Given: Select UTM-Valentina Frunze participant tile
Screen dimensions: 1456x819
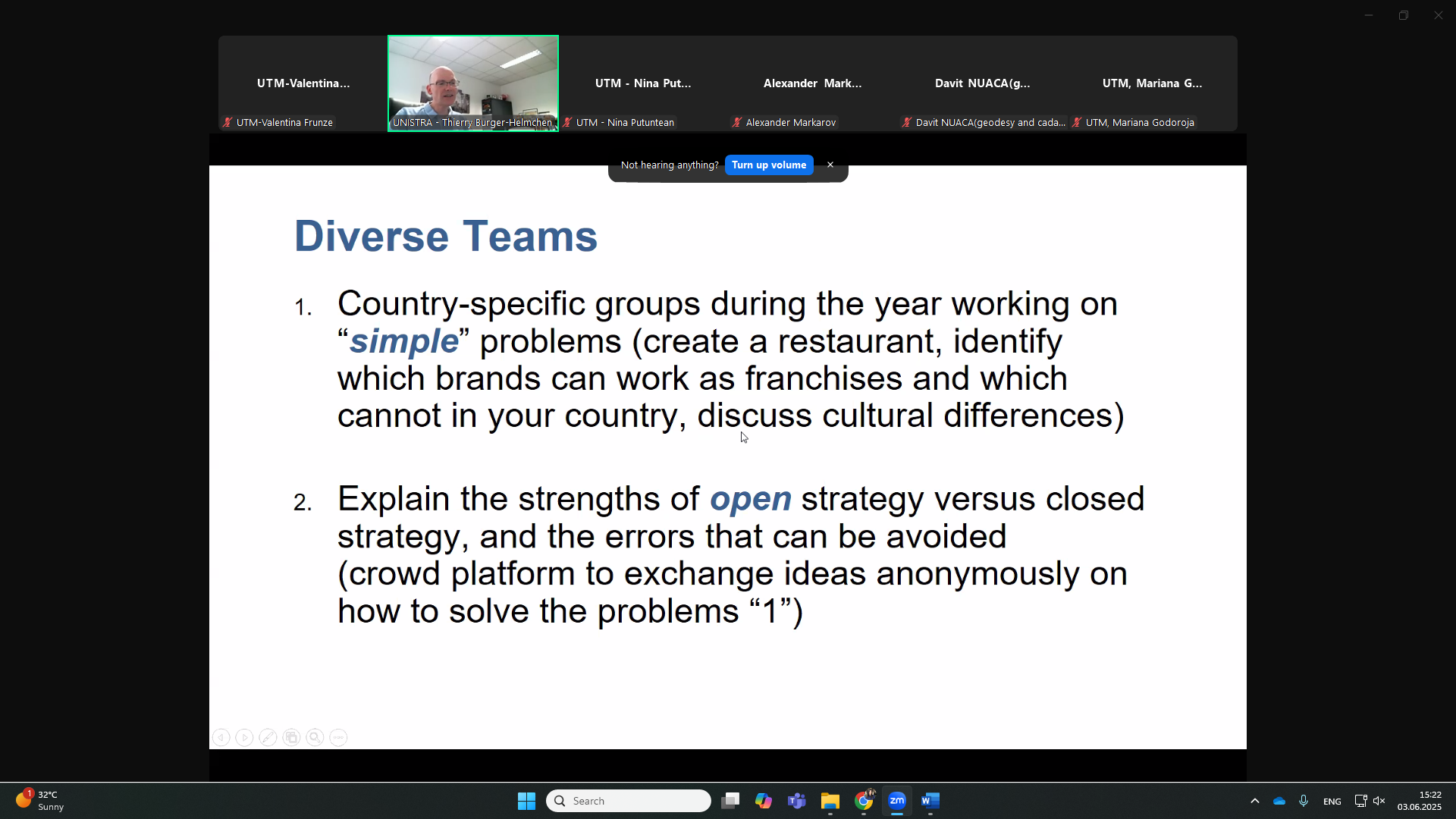Looking at the screenshot, I should click(x=303, y=83).
